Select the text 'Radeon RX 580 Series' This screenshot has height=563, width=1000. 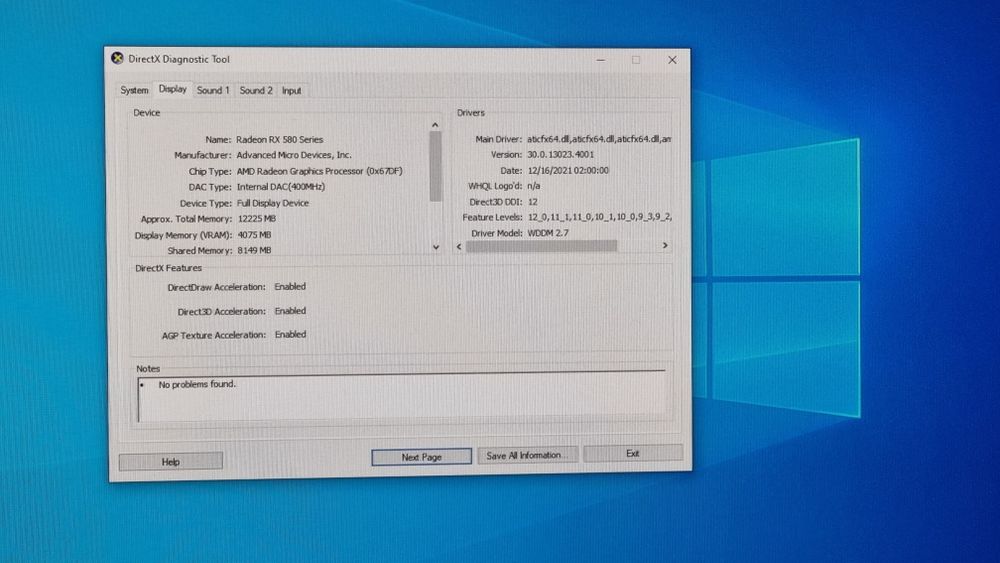pyautogui.click(x=279, y=139)
